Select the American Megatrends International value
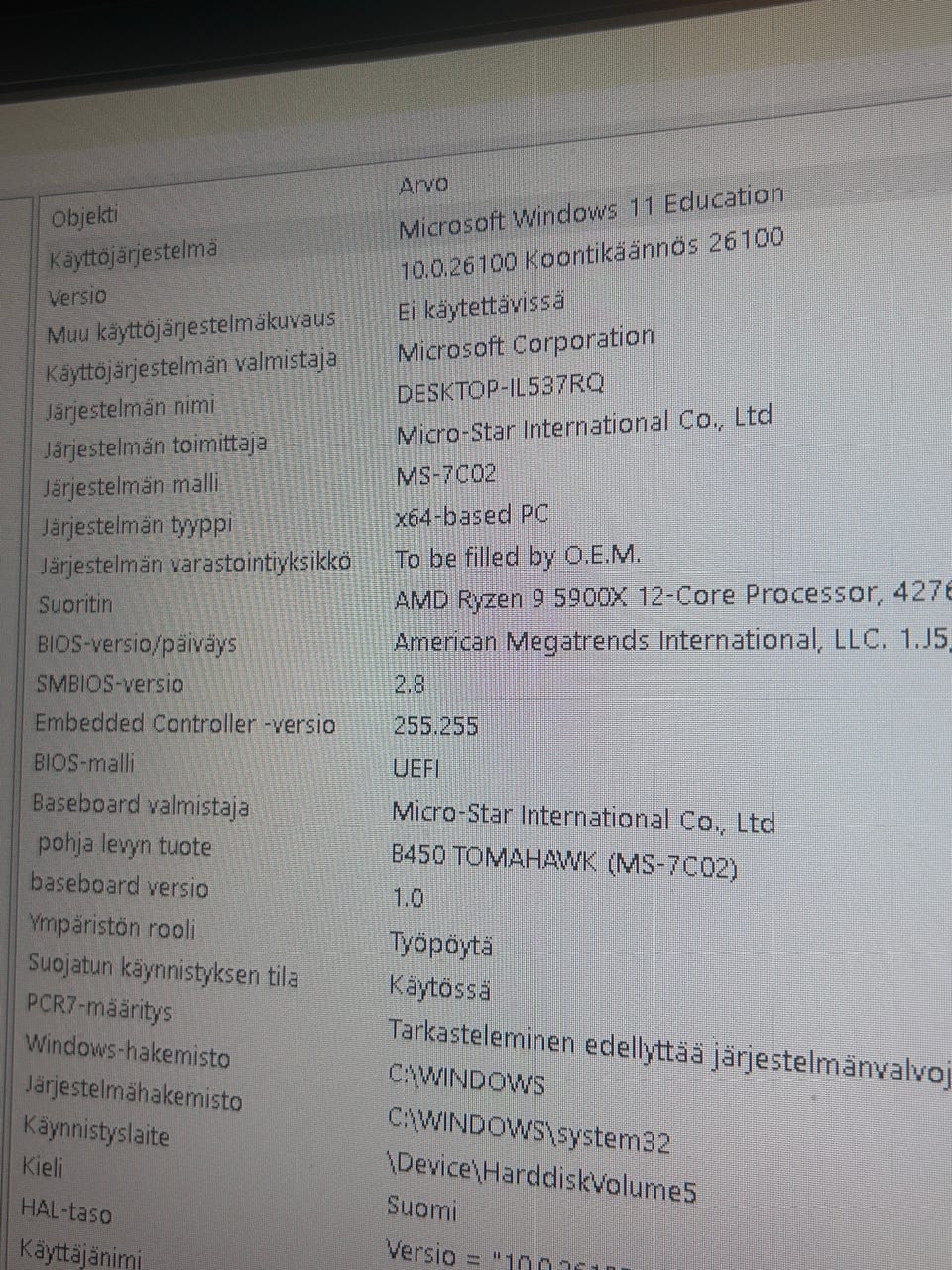This screenshot has width=952, height=1270. pos(672,641)
